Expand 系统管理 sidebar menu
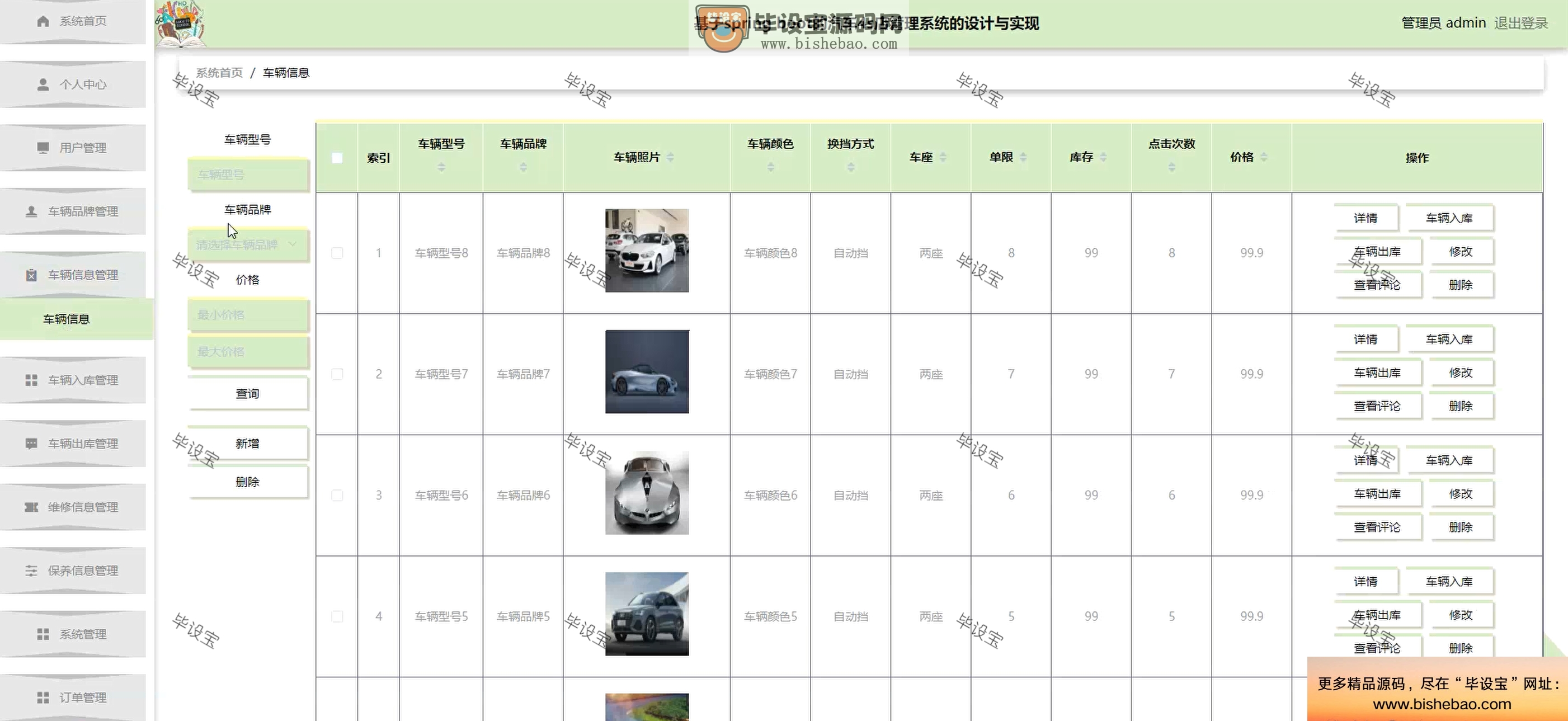The width and height of the screenshot is (1568, 721). 73,634
